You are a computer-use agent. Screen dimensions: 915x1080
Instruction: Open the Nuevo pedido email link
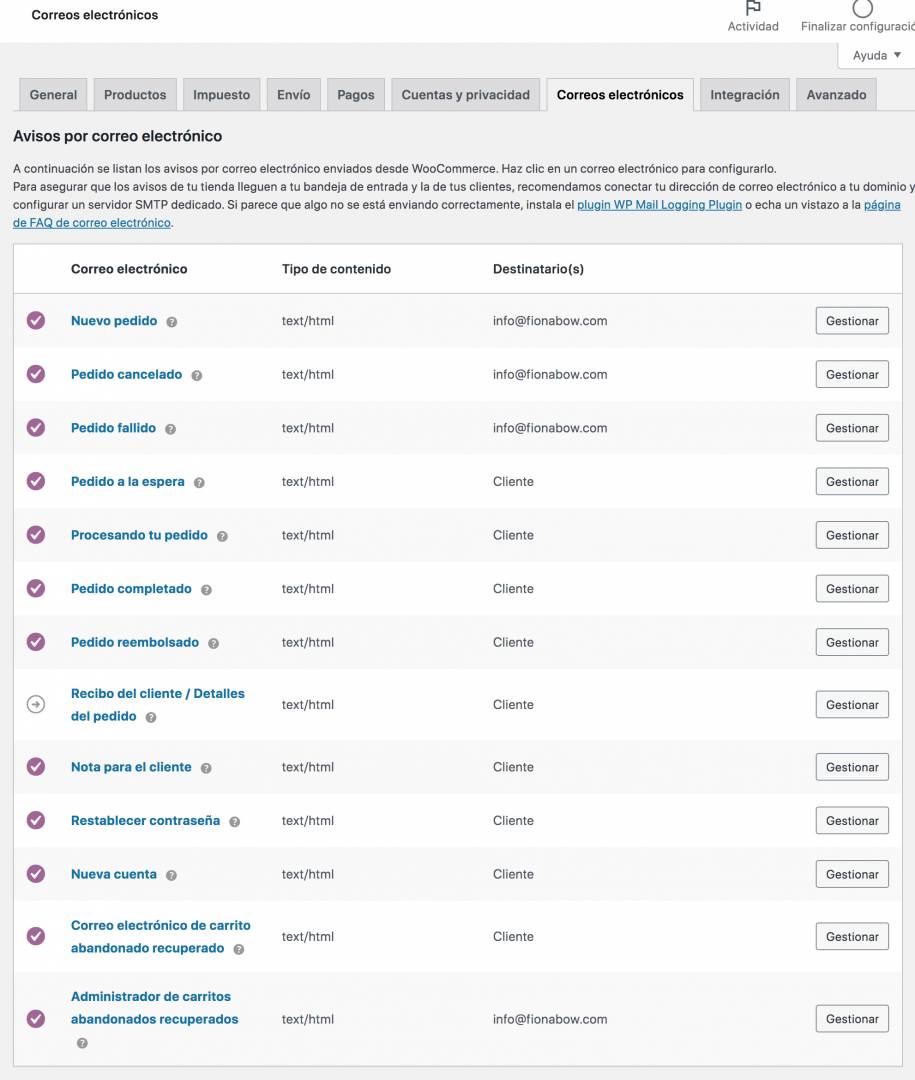pyautogui.click(x=114, y=320)
